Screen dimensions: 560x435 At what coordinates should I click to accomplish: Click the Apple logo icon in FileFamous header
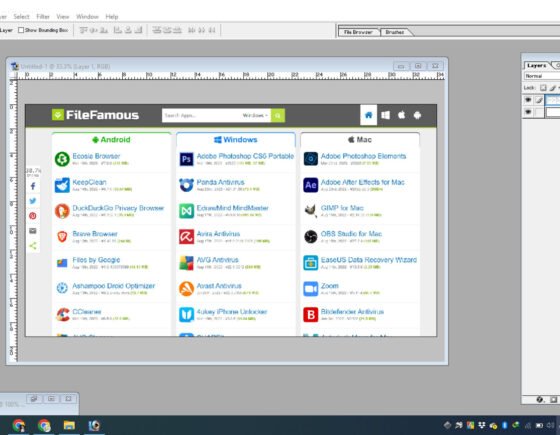pos(401,115)
